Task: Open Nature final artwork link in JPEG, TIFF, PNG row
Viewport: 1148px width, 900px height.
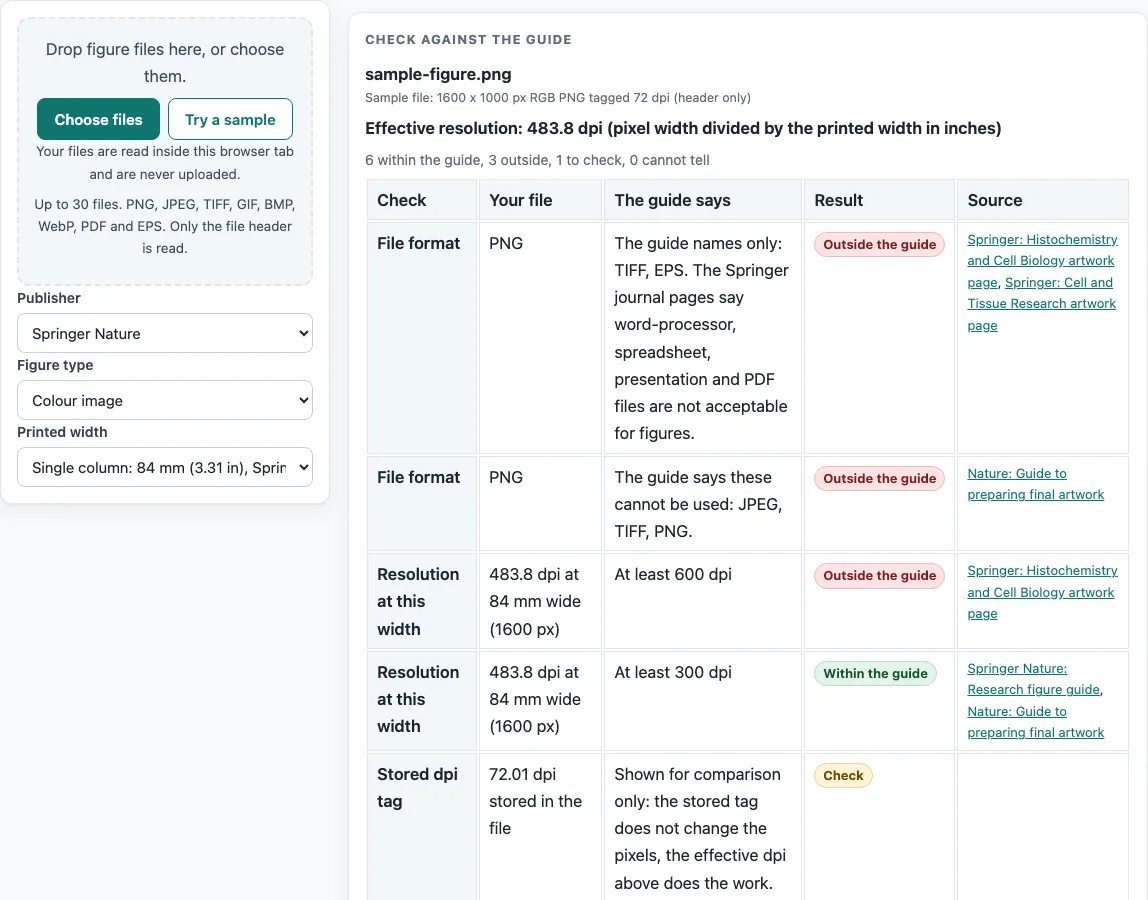Action: pyautogui.click(x=1035, y=484)
